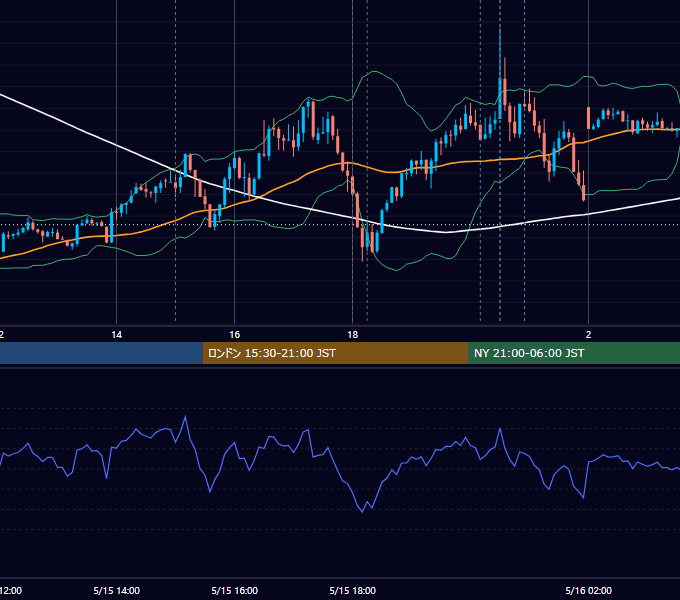Click the hour label 18 under the chart
680x600 pixels.
tap(353, 335)
